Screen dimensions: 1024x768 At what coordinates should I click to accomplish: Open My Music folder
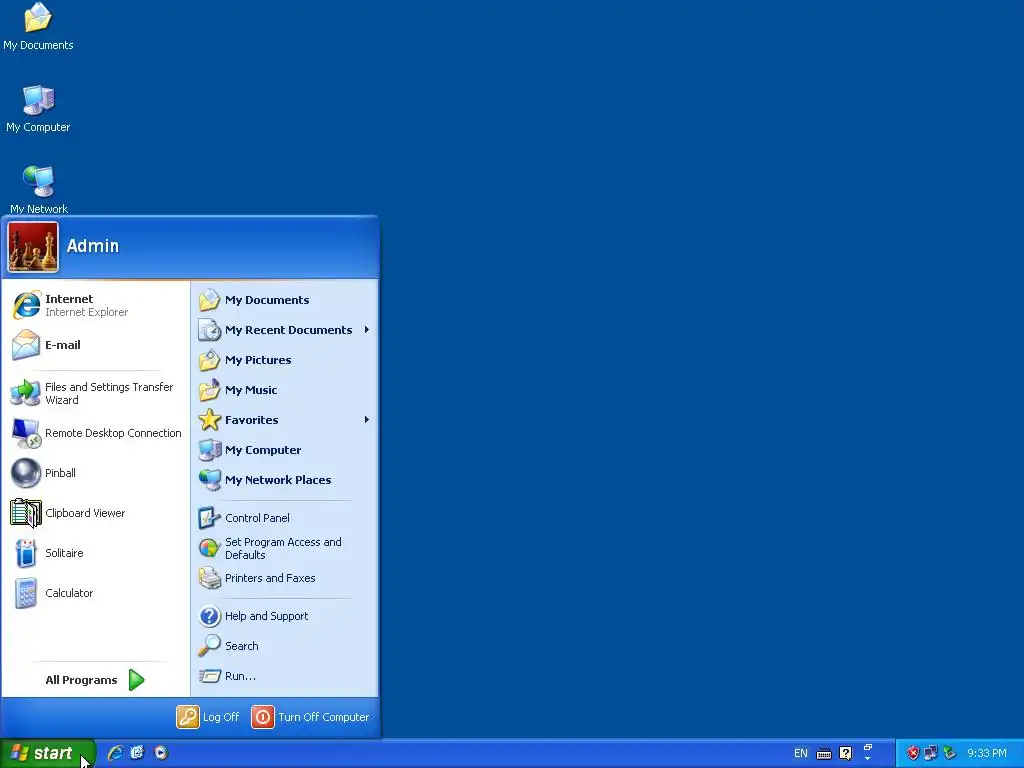[285, 390]
